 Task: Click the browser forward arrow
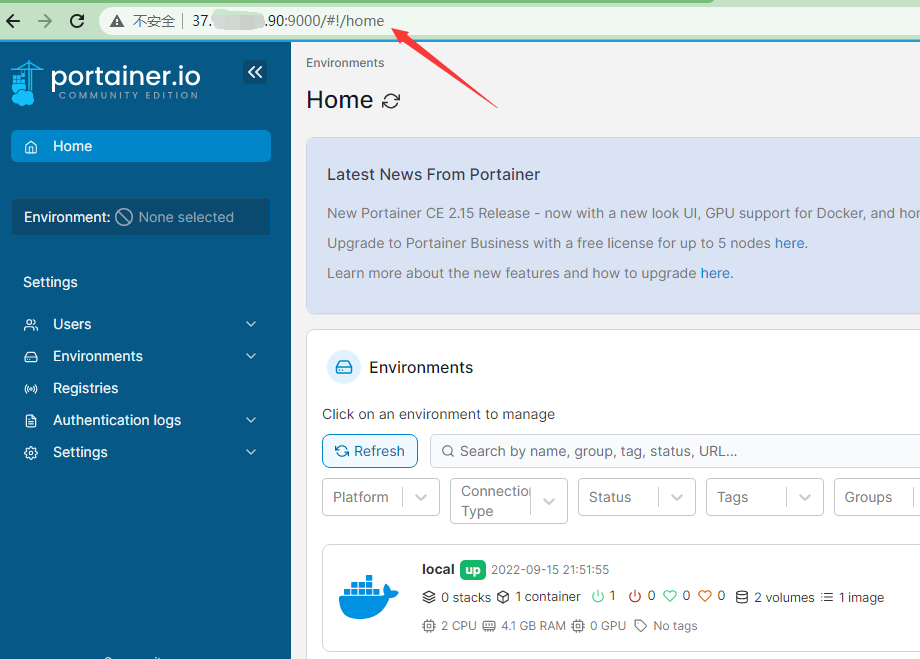pyautogui.click(x=45, y=21)
